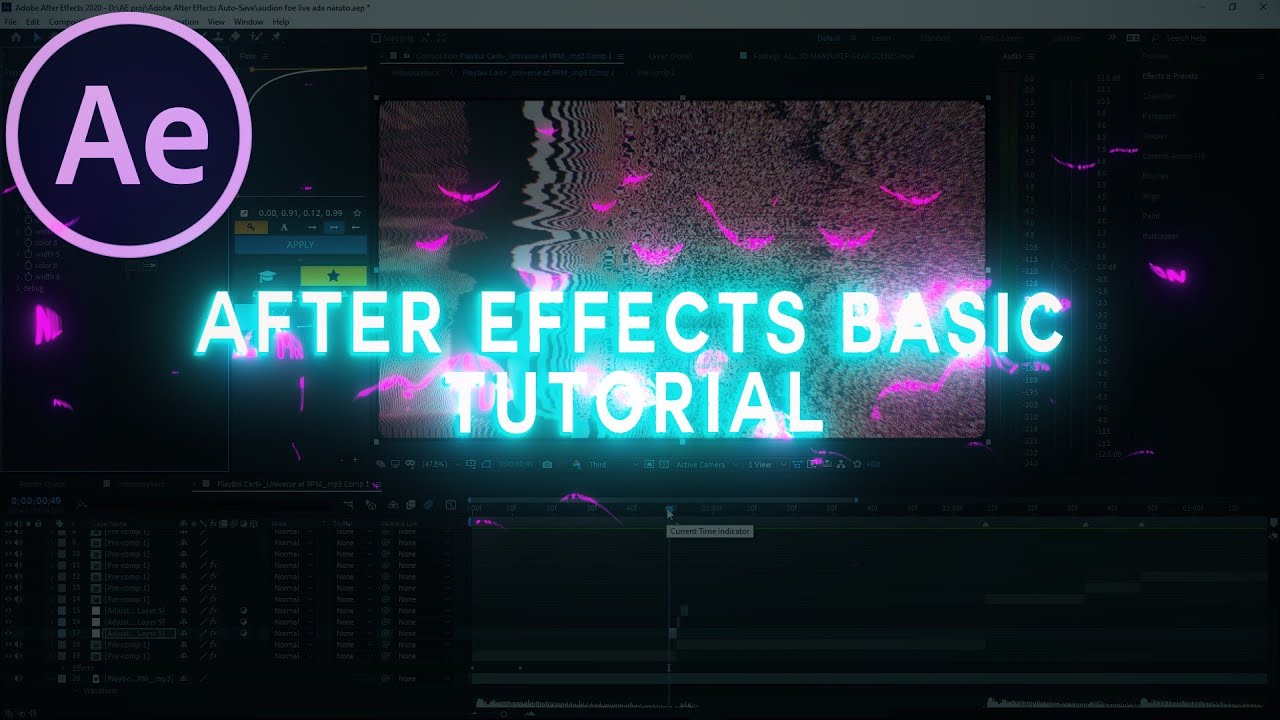Open the Edit menu
This screenshot has height=720, width=1280.
[33, 21]
